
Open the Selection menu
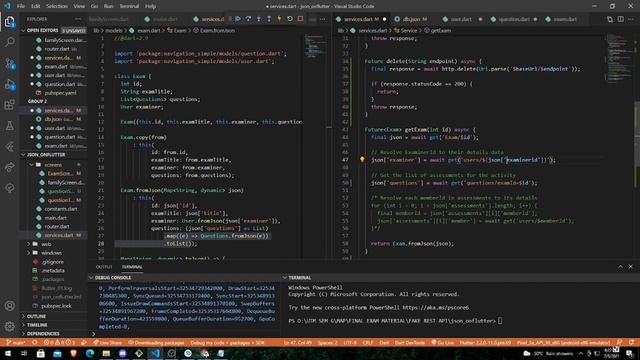point(57,6)
